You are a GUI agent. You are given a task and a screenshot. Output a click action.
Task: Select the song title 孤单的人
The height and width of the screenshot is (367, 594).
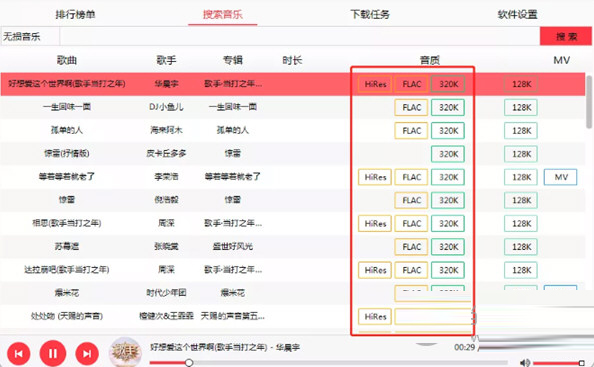pos(67,130)
